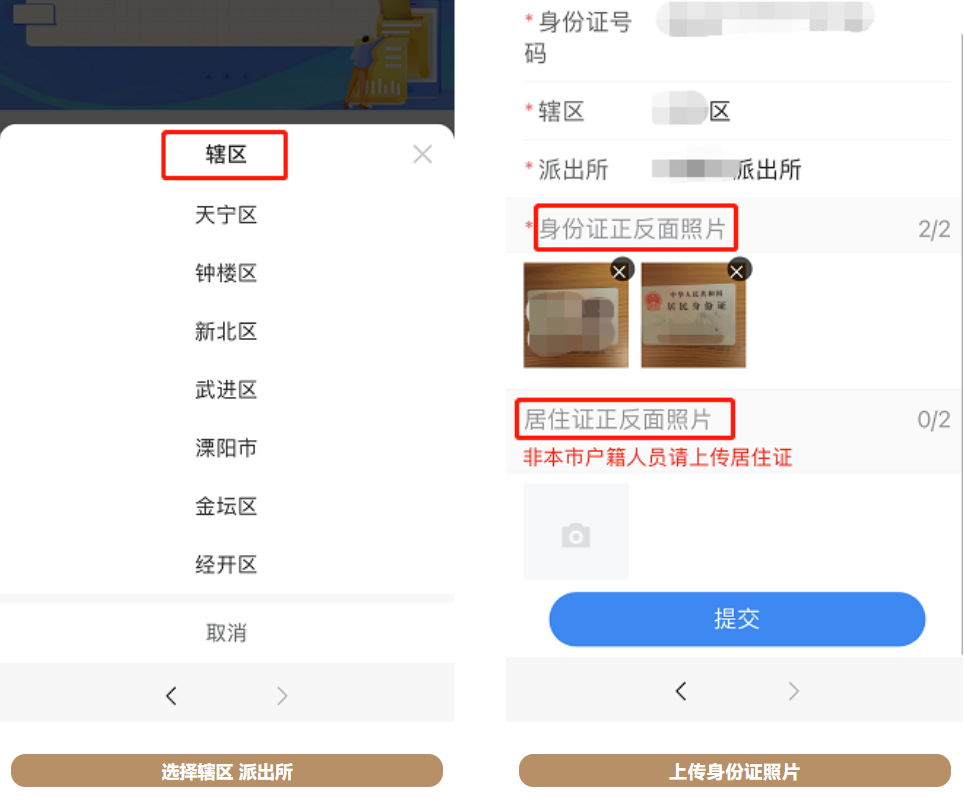964x810 pixels.
Task: Open the 辖区 dropdown field in form
Action: [738, 111]
